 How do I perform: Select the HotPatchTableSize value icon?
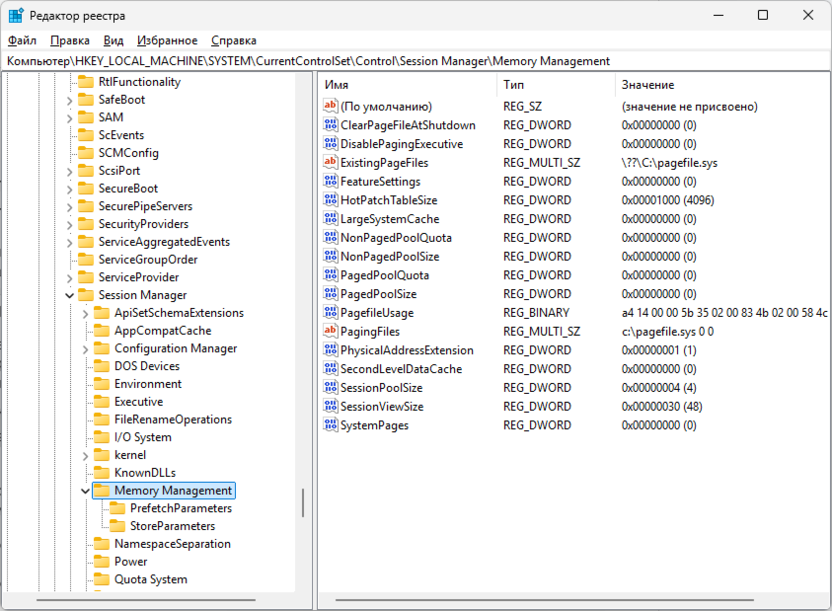[330, 199]
